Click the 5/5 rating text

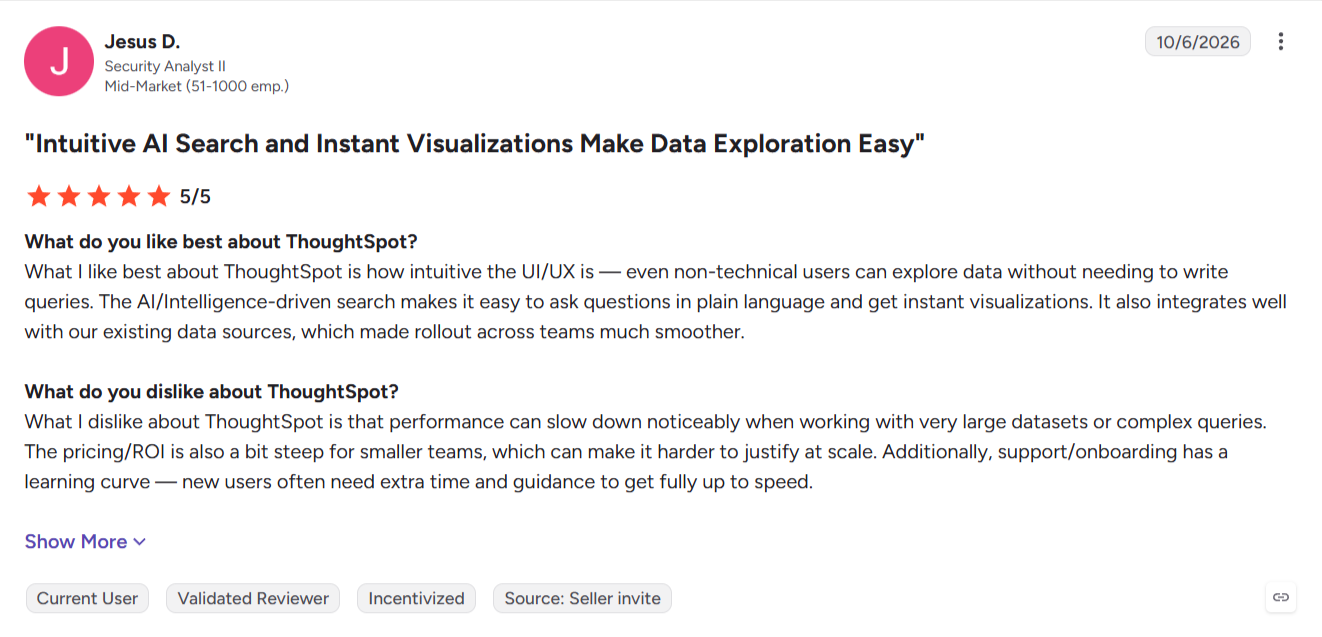[x=196, y=196]
